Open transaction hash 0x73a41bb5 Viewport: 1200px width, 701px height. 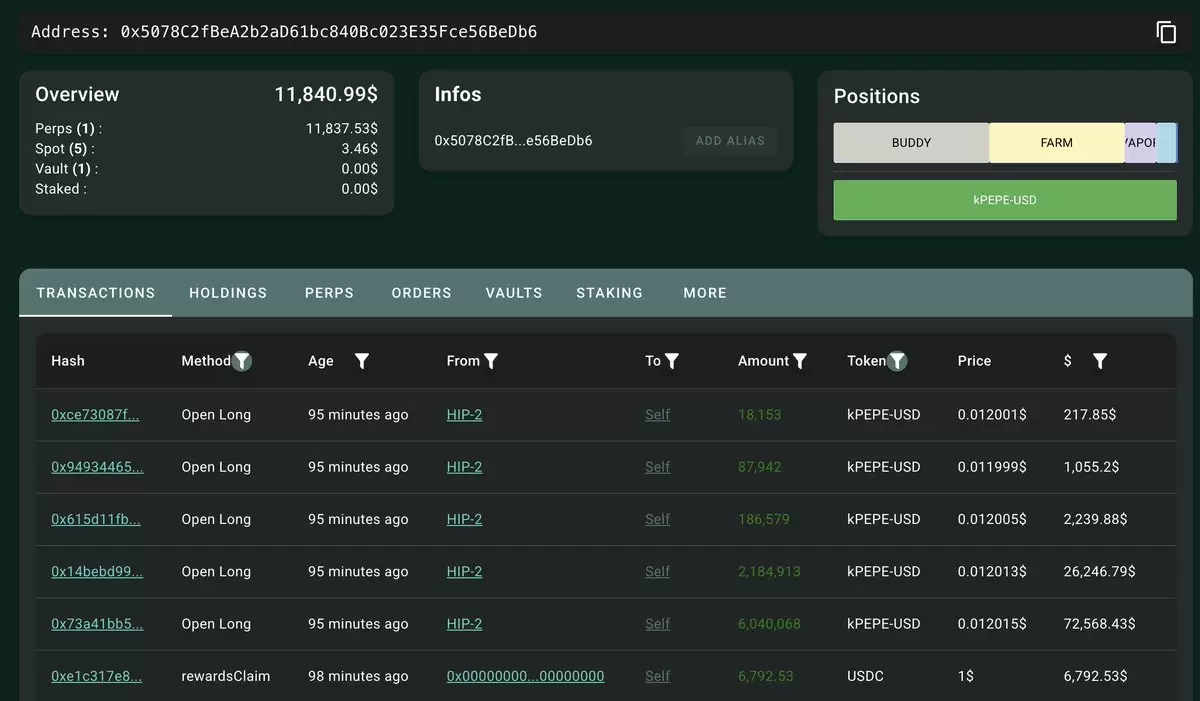[x=97, y=624]
